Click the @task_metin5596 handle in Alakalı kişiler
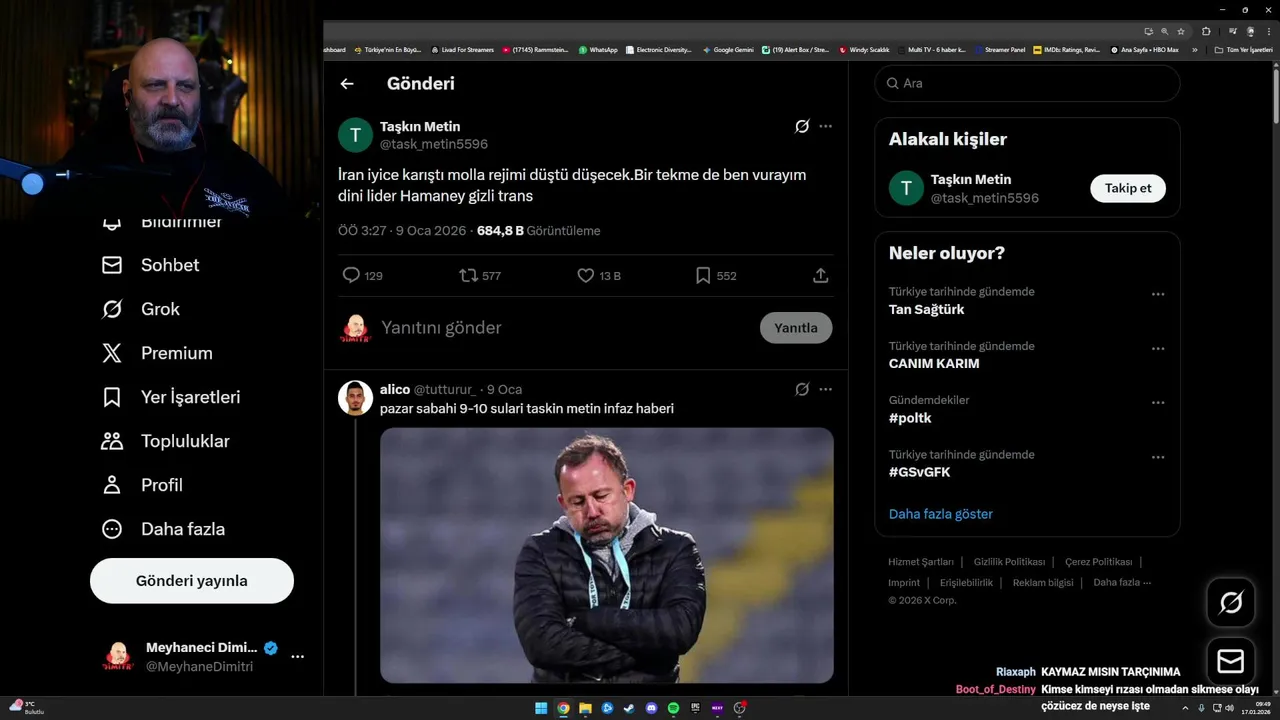This screenshot has height=720, width=1280. click(x=984, y=198)
